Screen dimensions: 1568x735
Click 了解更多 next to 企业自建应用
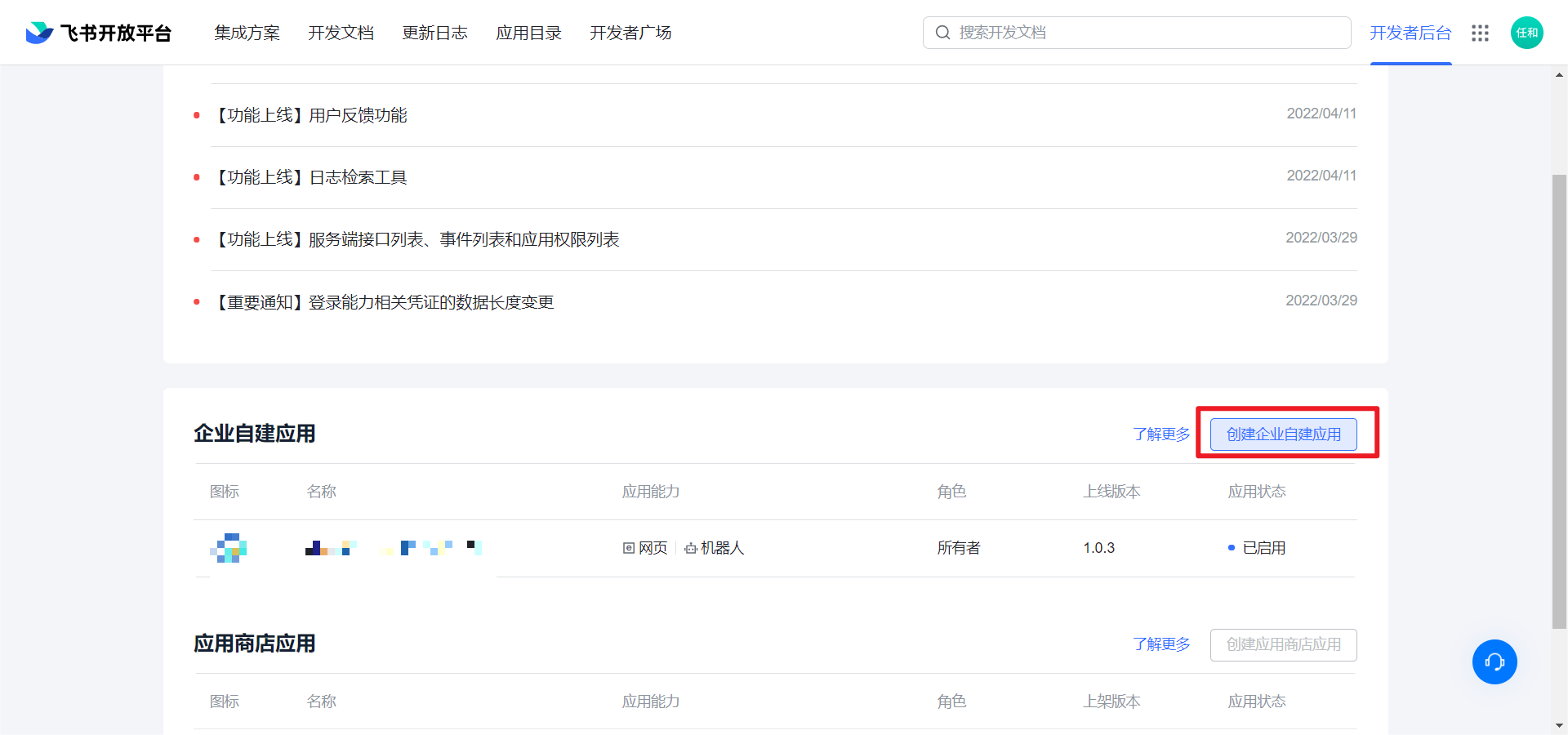pyautogui.click(x=1161, y=434)
